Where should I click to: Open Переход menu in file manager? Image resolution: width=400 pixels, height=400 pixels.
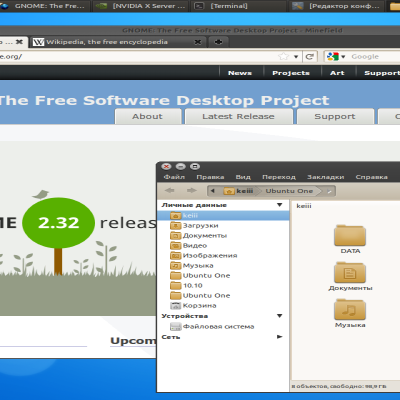click(279, 177)
